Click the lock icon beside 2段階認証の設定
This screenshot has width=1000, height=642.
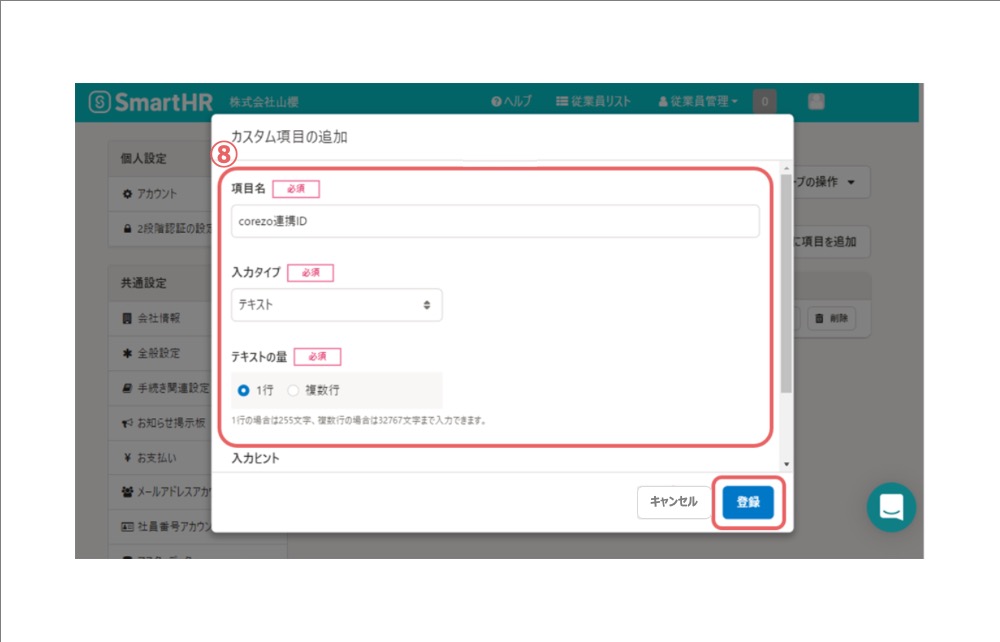[x=127, y=228]
